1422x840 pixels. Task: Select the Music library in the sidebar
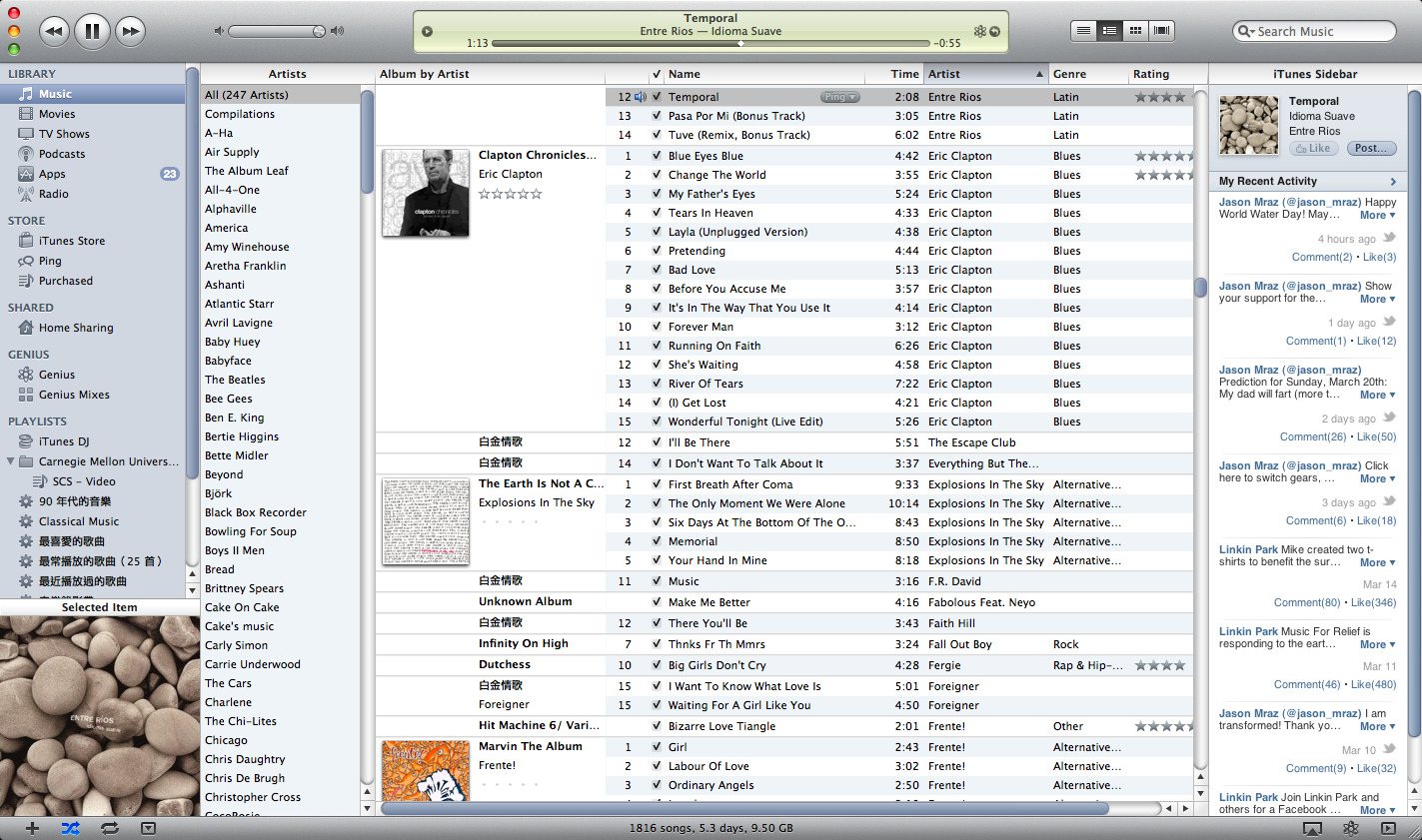93,94
